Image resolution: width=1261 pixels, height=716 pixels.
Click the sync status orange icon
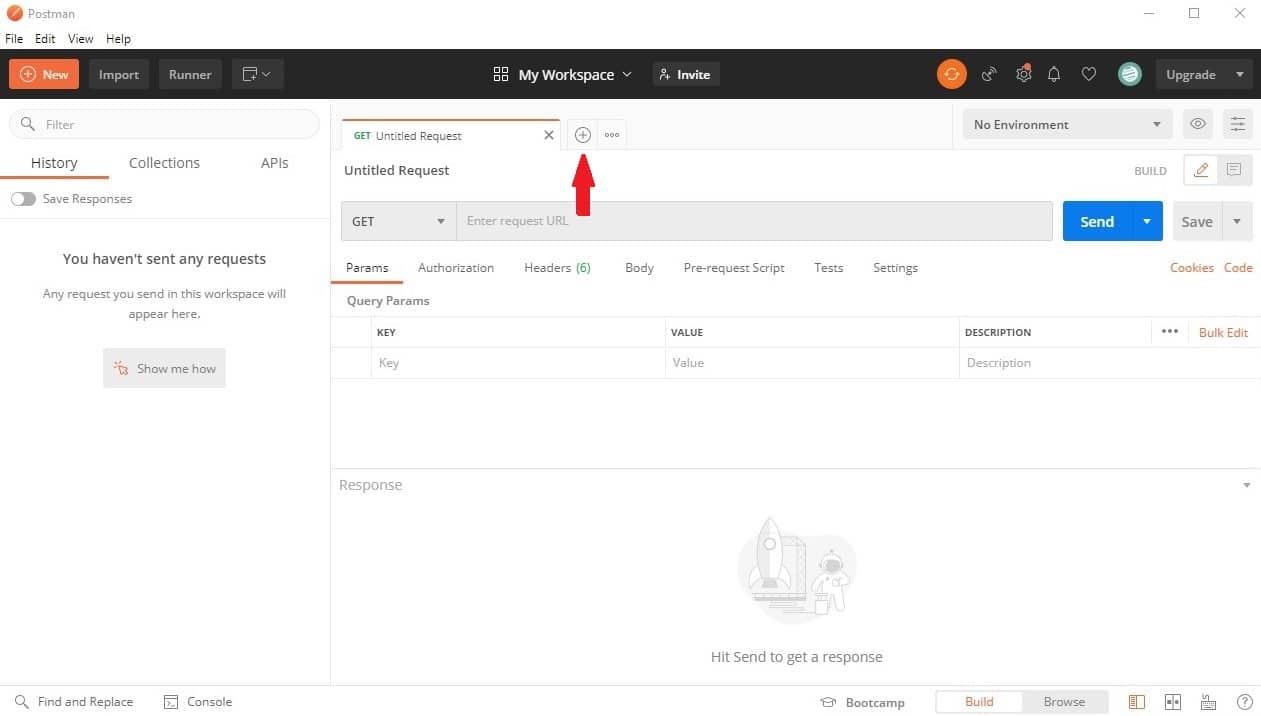point(952,74)
